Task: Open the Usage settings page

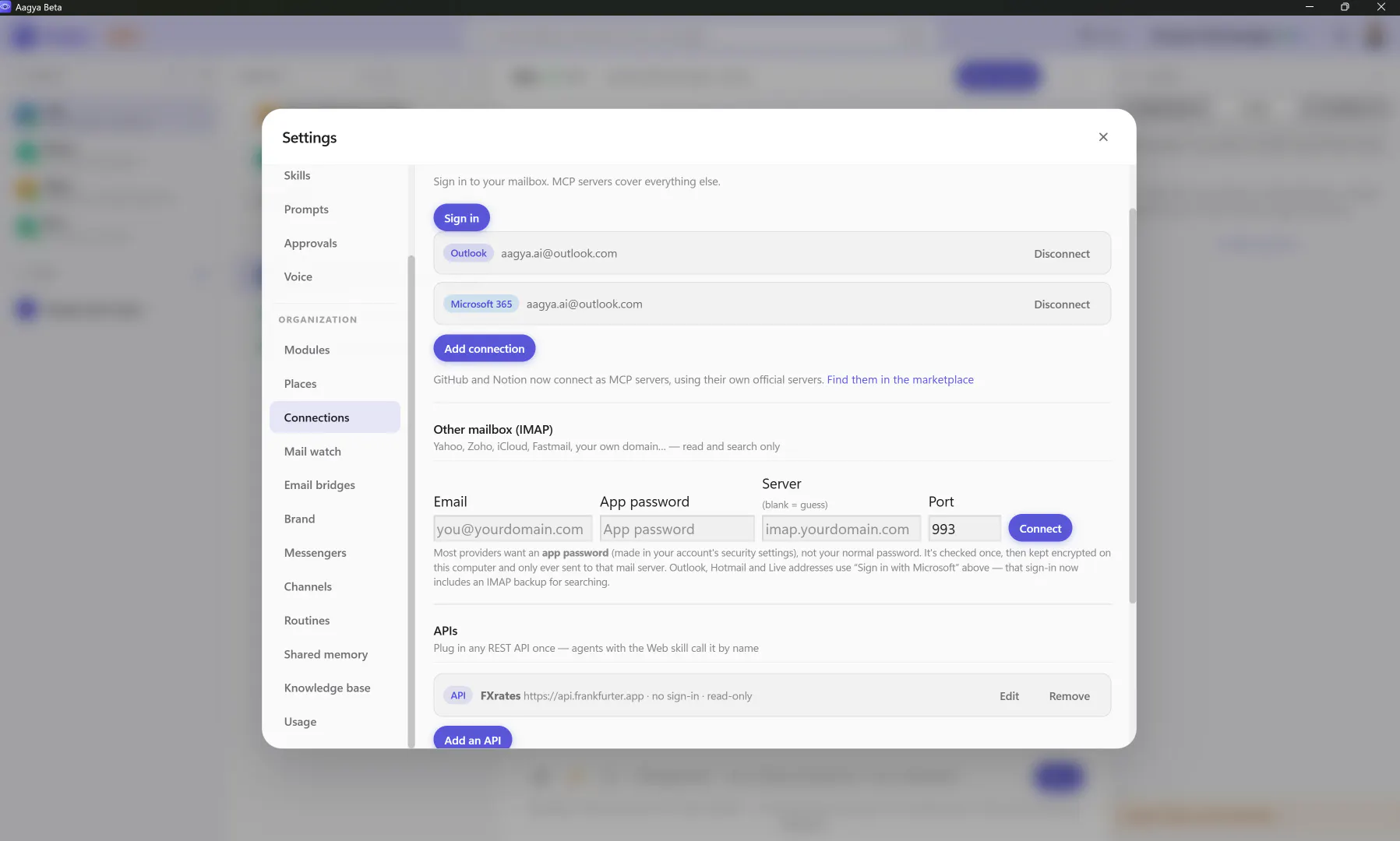Action: [x=335, y=722]
